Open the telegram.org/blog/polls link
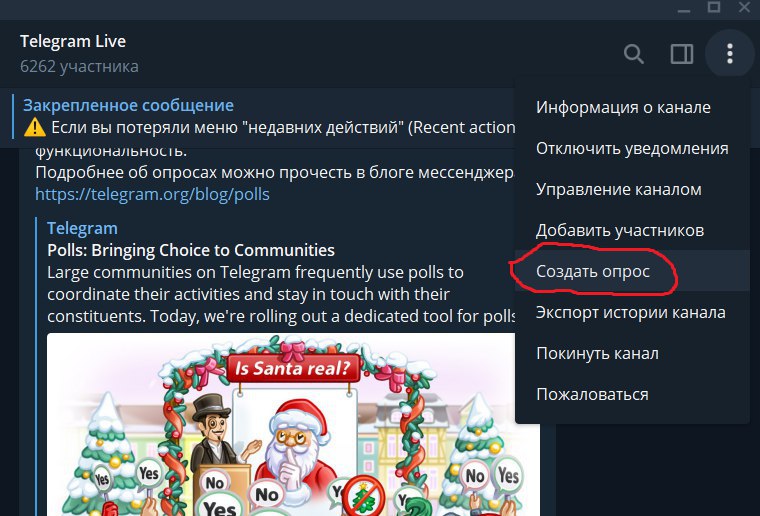 point(152,194)
